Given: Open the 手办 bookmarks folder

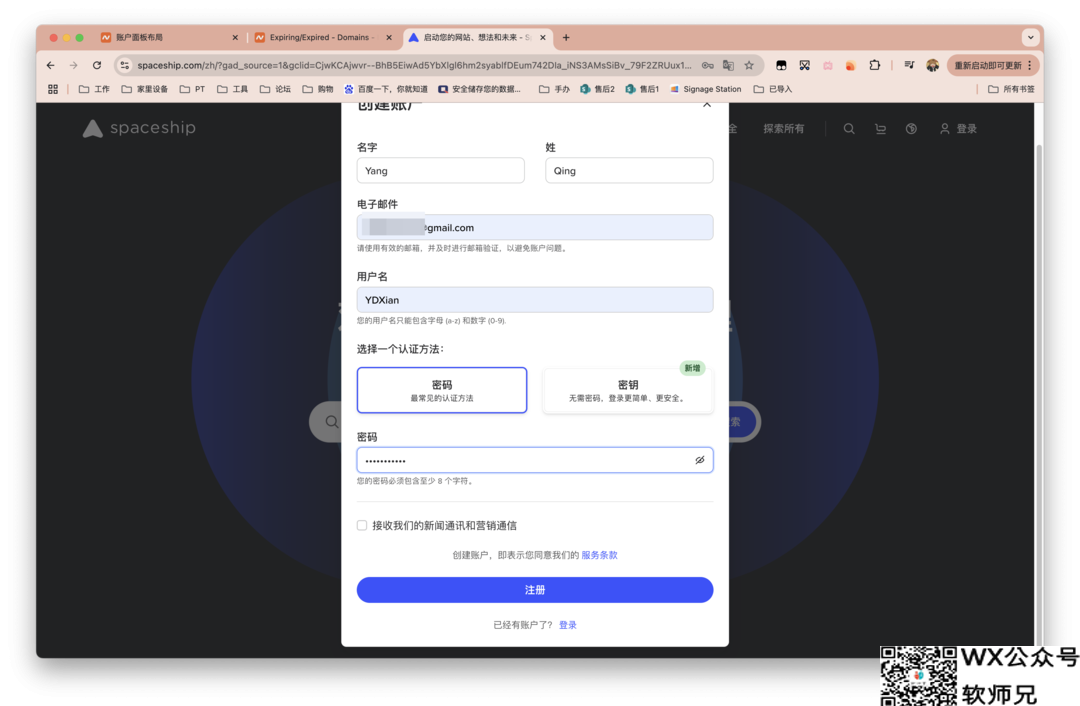Looking at the screenshot, I should coord(554,89).
